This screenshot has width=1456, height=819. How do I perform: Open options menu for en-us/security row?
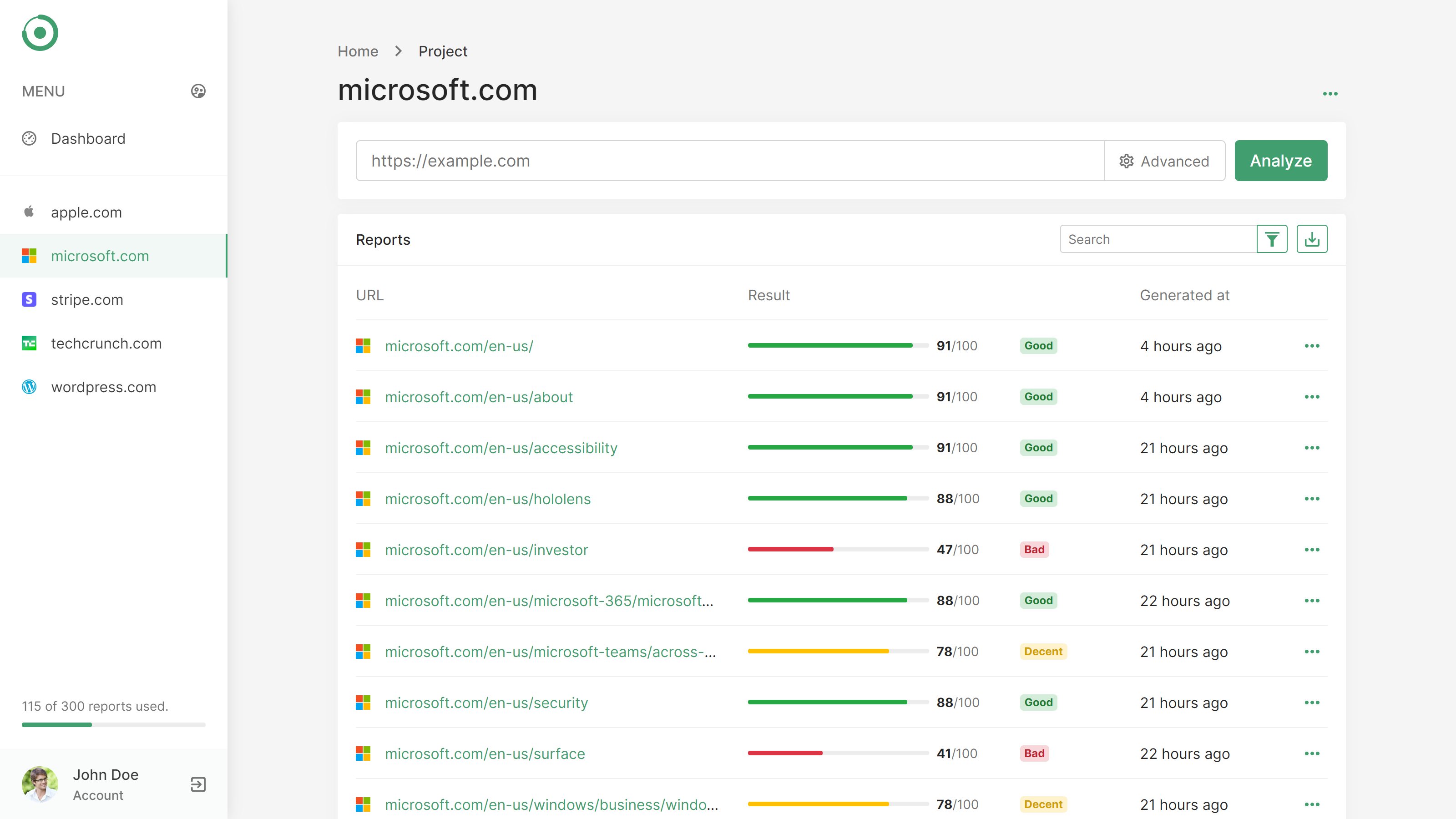pos(1312,703)
